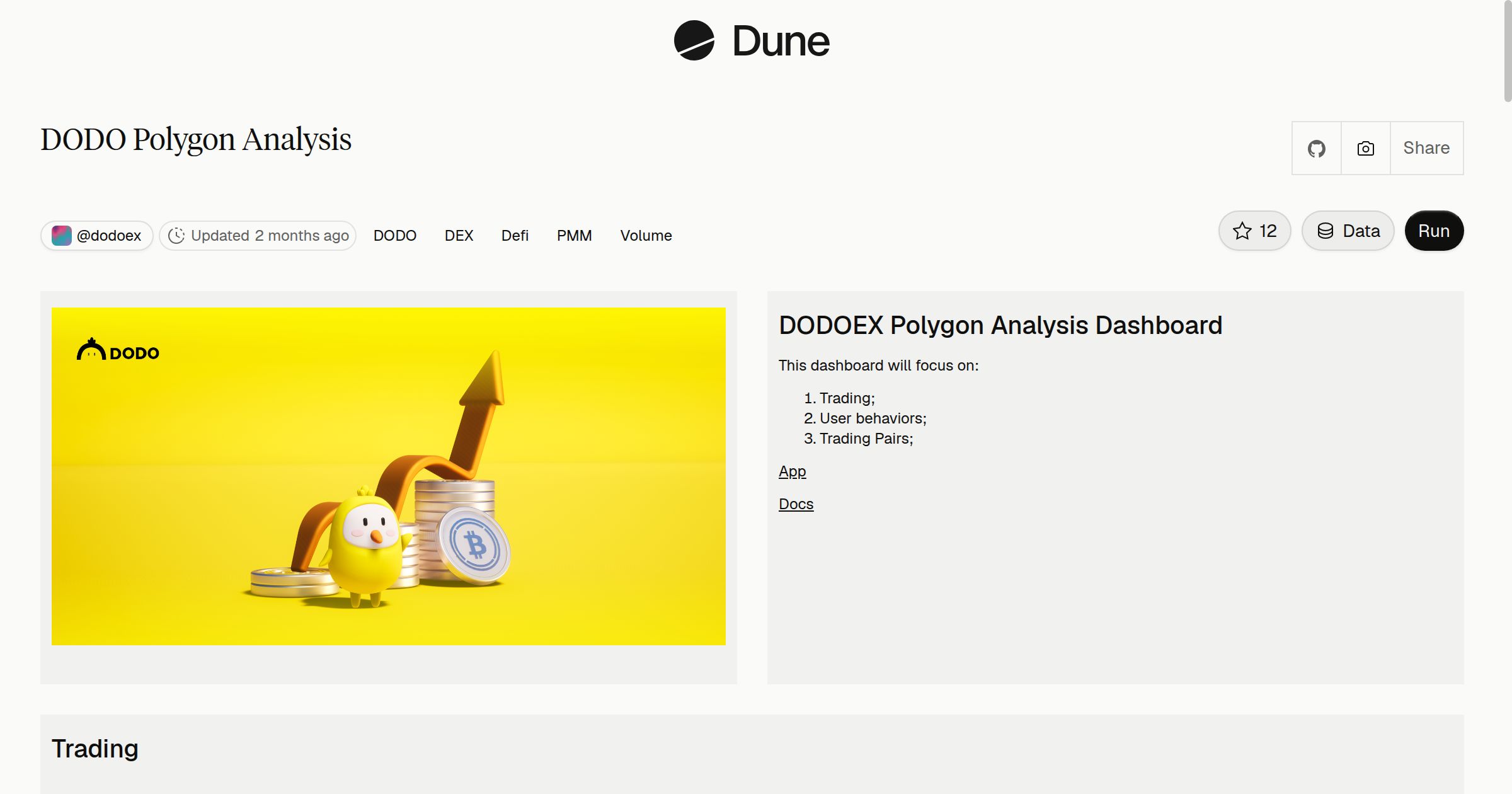Select the Volume tag
The image size is (1512, 794).
[646, 235]
